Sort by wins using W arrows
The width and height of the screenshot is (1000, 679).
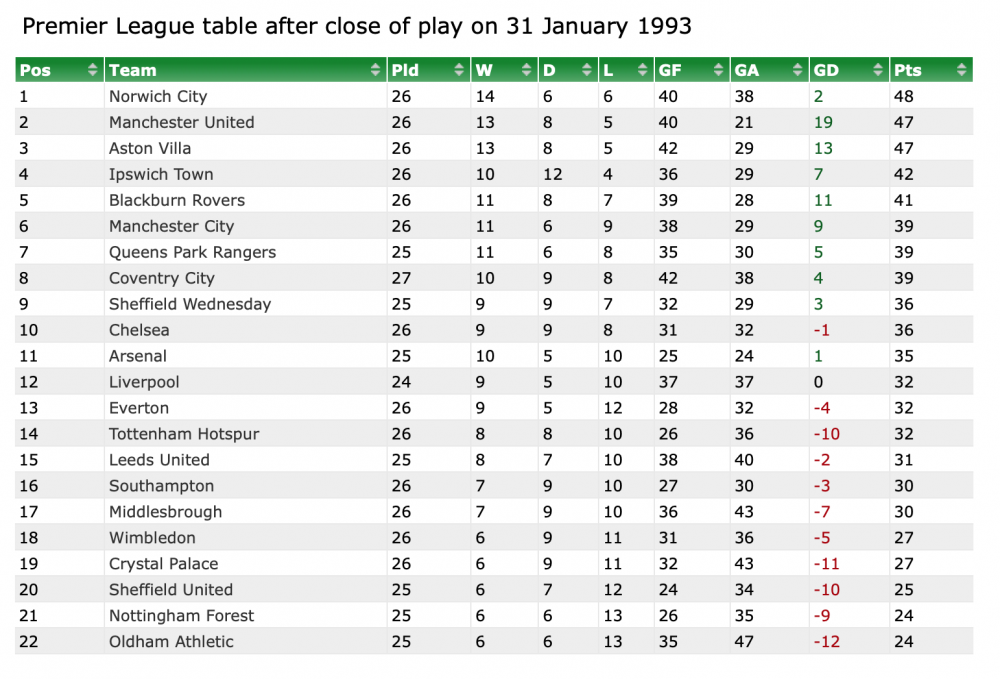527,70
